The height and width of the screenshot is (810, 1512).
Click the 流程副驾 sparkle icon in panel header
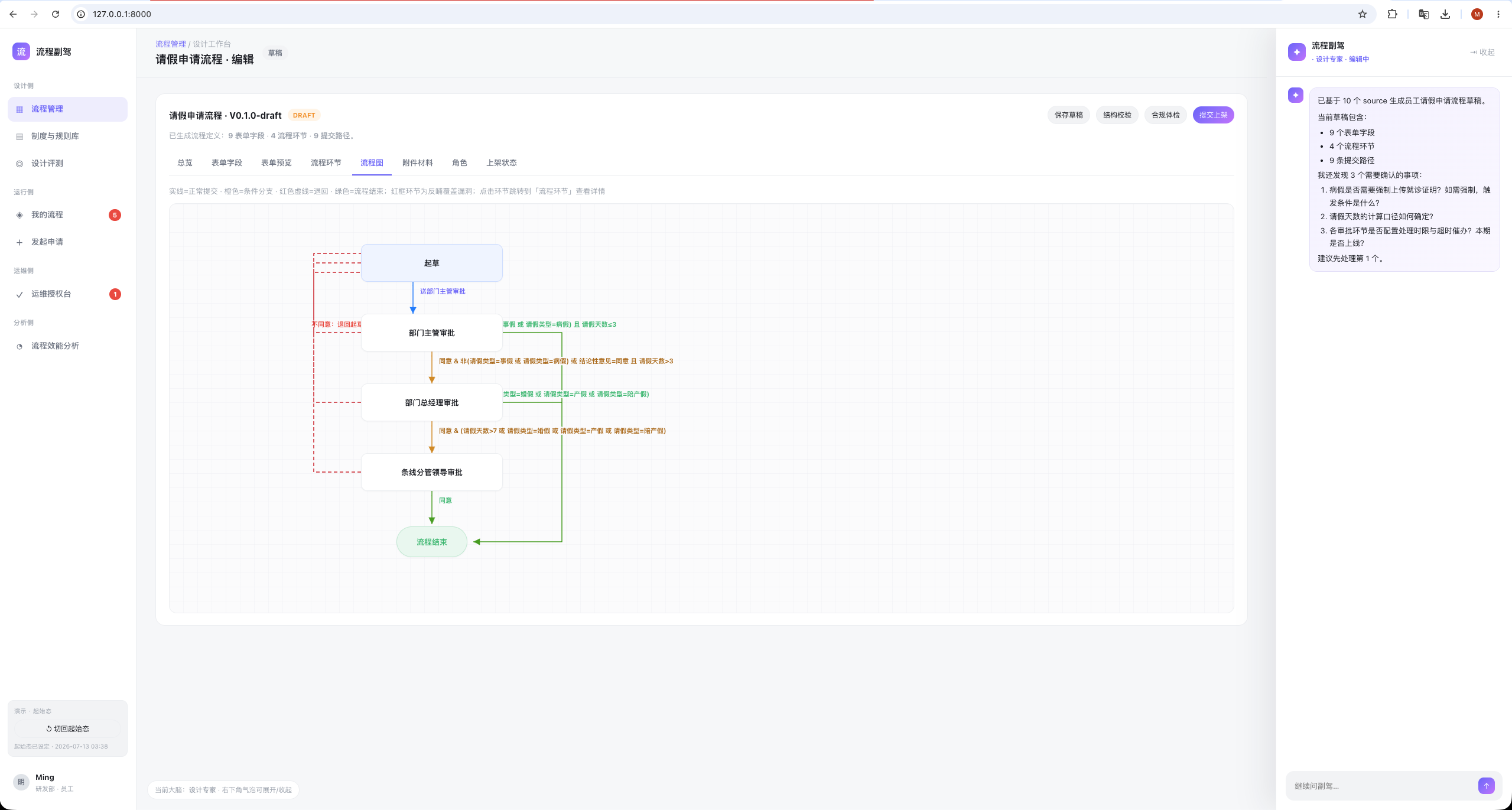click(1296, 52)
